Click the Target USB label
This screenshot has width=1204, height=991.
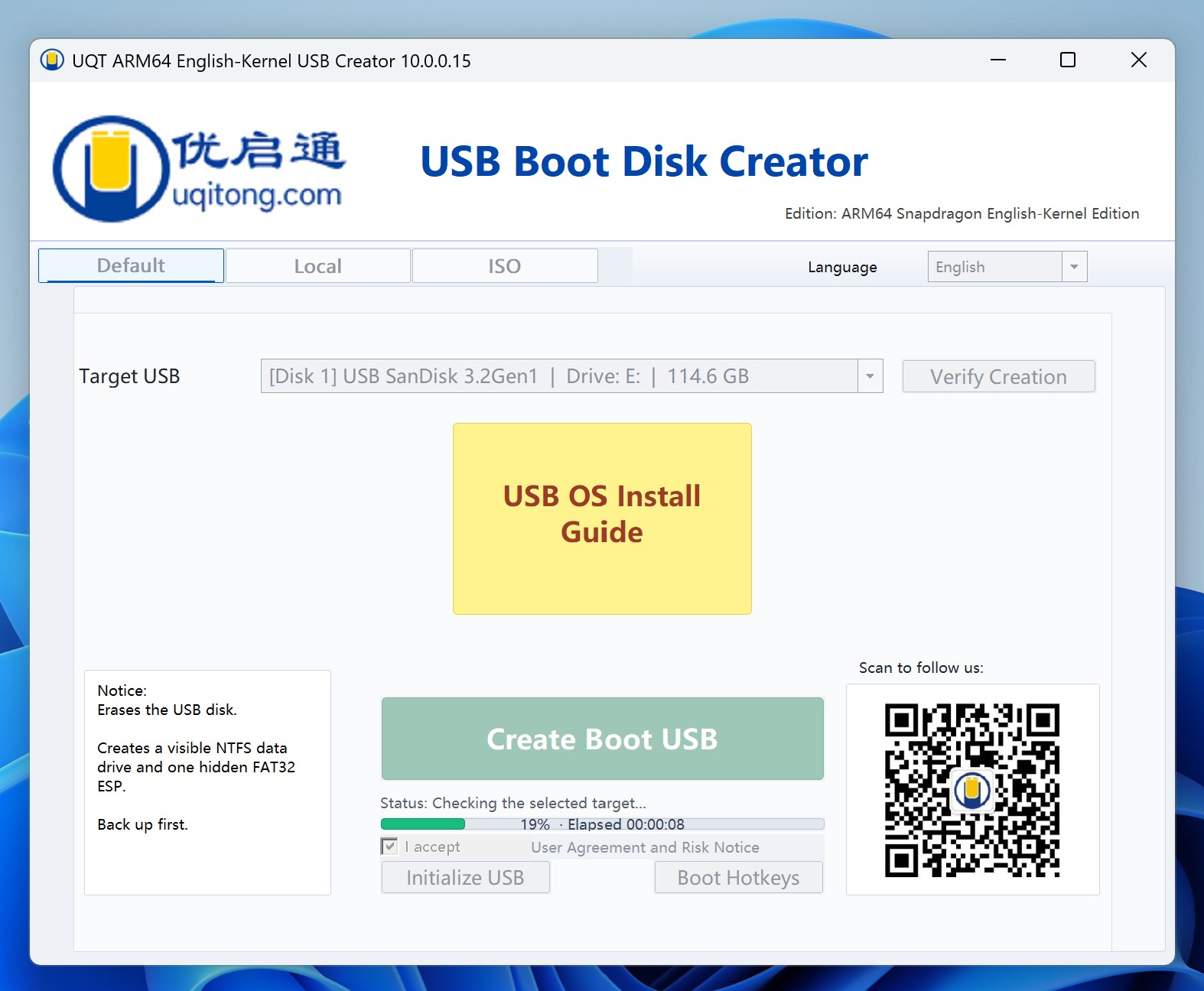click(129, 376)
